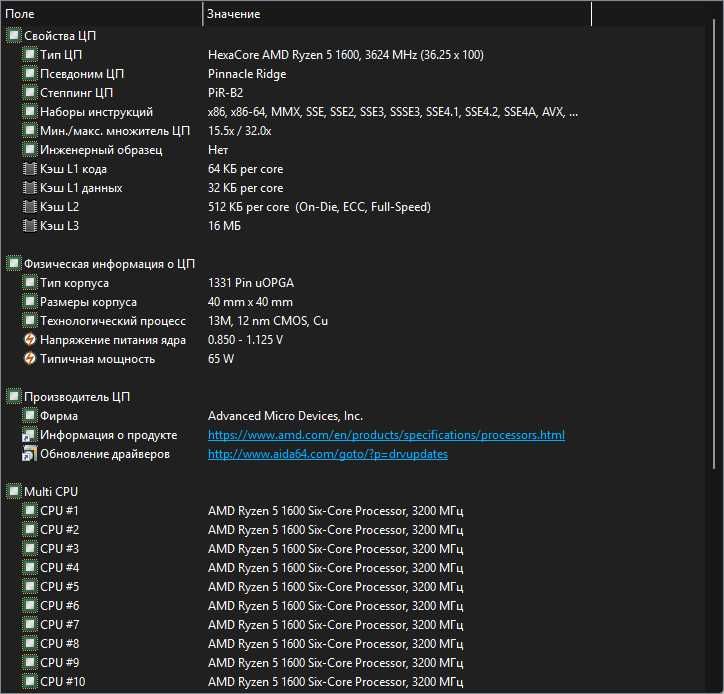
Task: Select the CPU #2 row label
Action: (60, 530)
